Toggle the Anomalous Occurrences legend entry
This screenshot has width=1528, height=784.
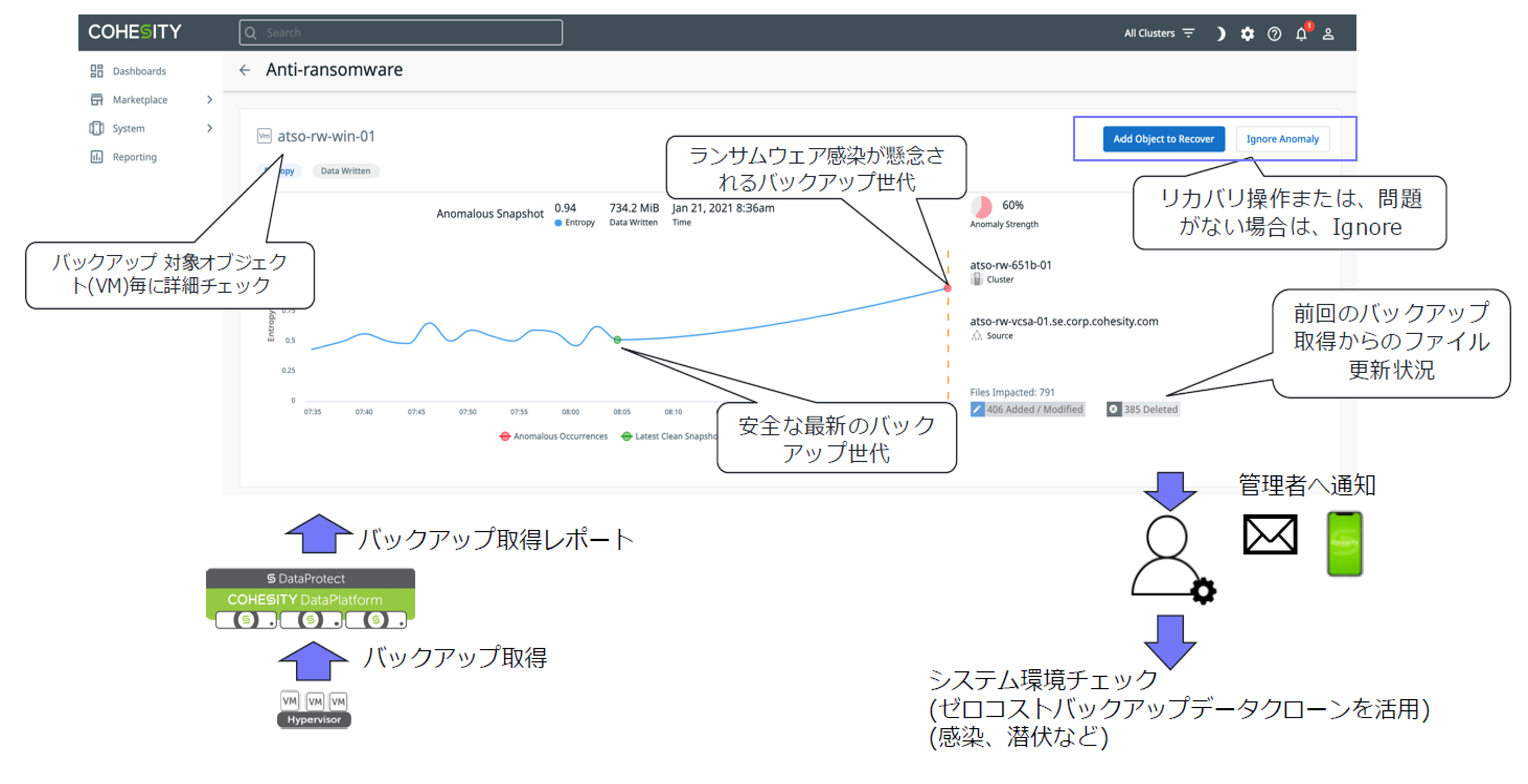[x=554, y=436]
